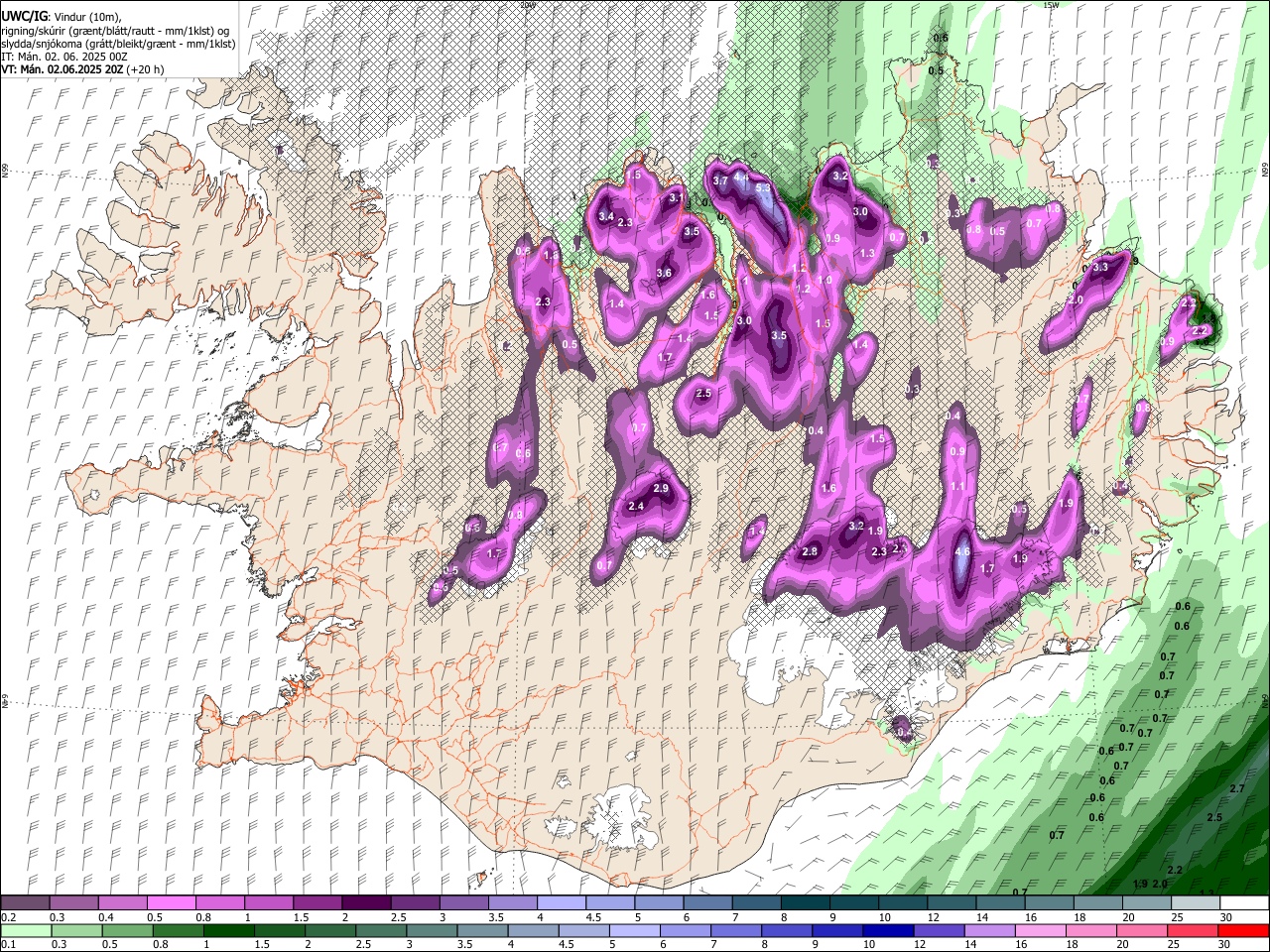
Task: Select the IT: Mán. 02. 06. 2025 00Z line
Action: point(64,57)
